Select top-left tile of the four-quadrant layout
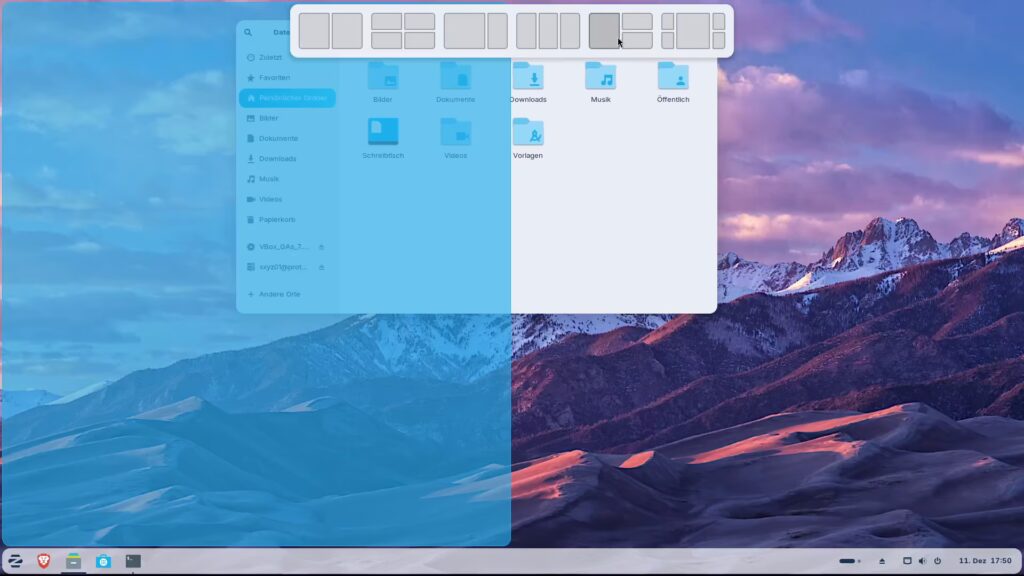Image resolution: width=1024 pixels, height=576 pixels. [387, 21]
